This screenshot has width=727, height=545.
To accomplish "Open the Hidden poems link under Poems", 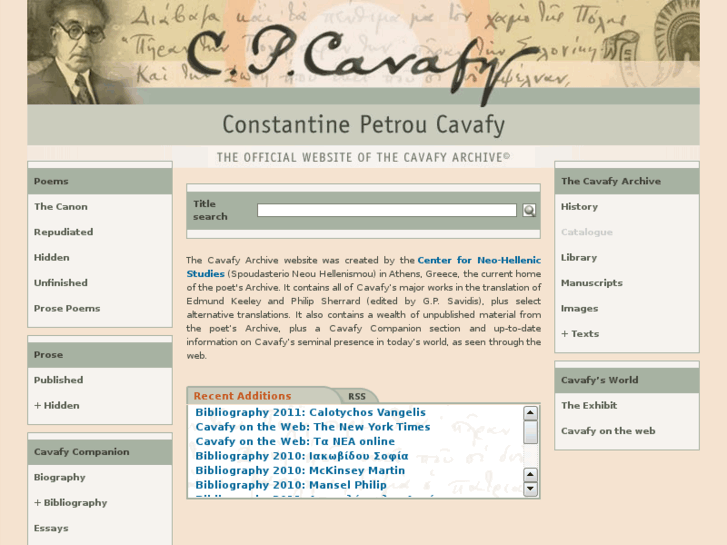I will pos(51,257).
